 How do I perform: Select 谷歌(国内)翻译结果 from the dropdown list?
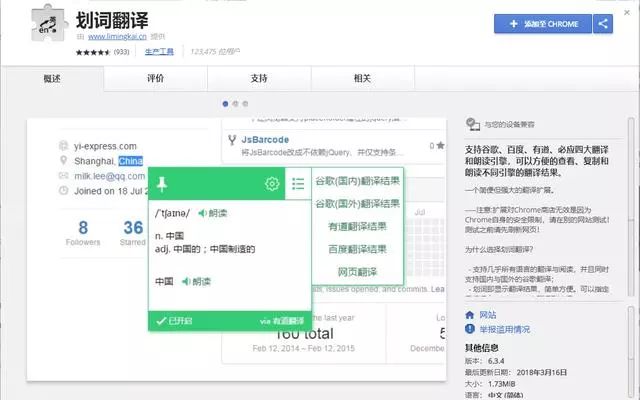(359, 180)
